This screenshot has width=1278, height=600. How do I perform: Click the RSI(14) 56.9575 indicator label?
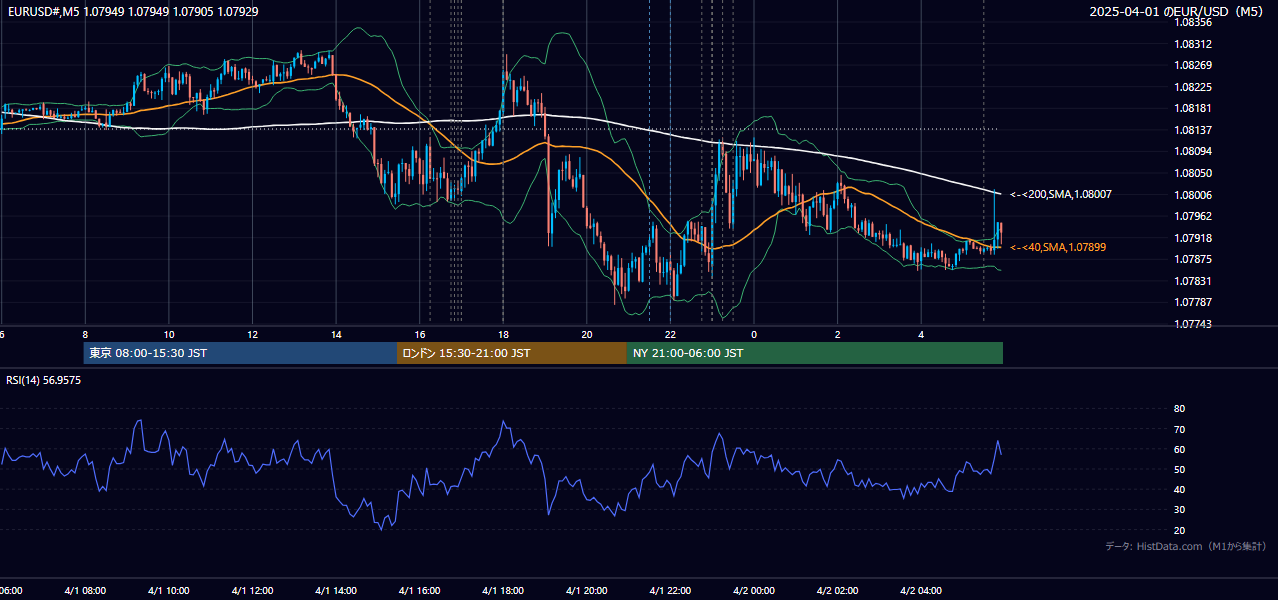pos(44,380)
